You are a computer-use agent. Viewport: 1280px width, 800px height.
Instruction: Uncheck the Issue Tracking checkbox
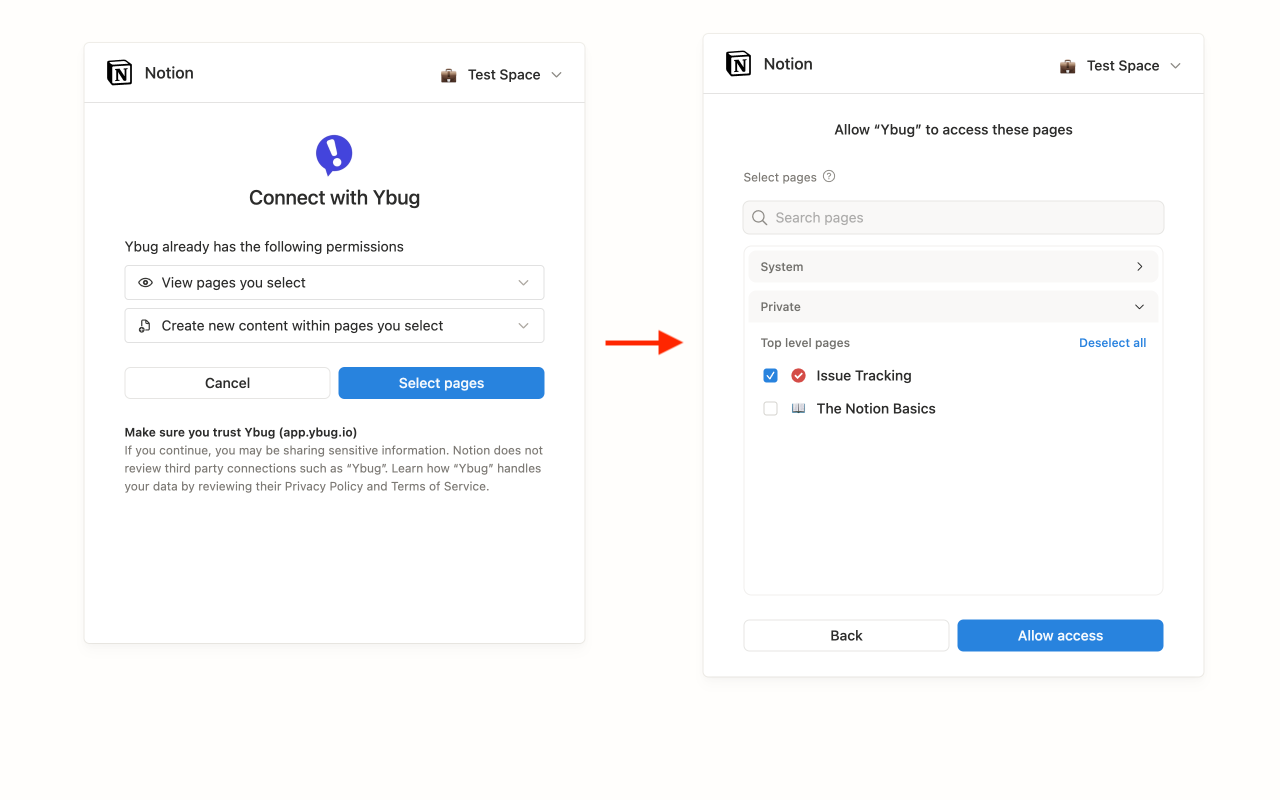click(x=770, y=376)
